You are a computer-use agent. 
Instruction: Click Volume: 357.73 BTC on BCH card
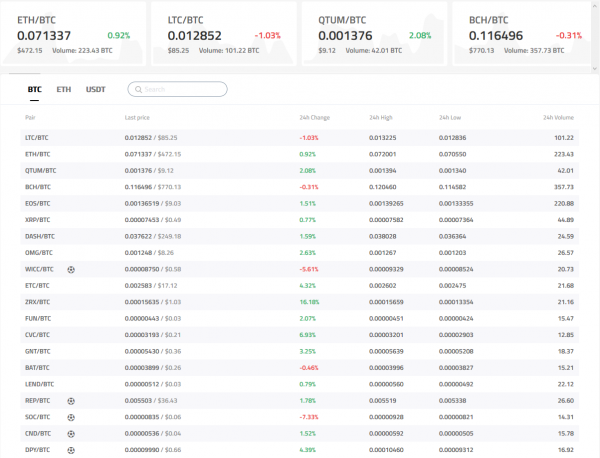pyautogui.click(x=534, y=51)
